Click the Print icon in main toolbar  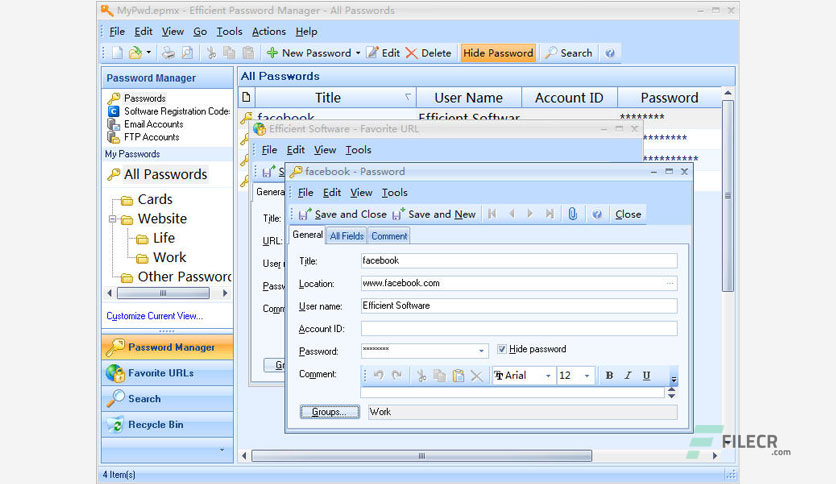click(x=168, y=53)
